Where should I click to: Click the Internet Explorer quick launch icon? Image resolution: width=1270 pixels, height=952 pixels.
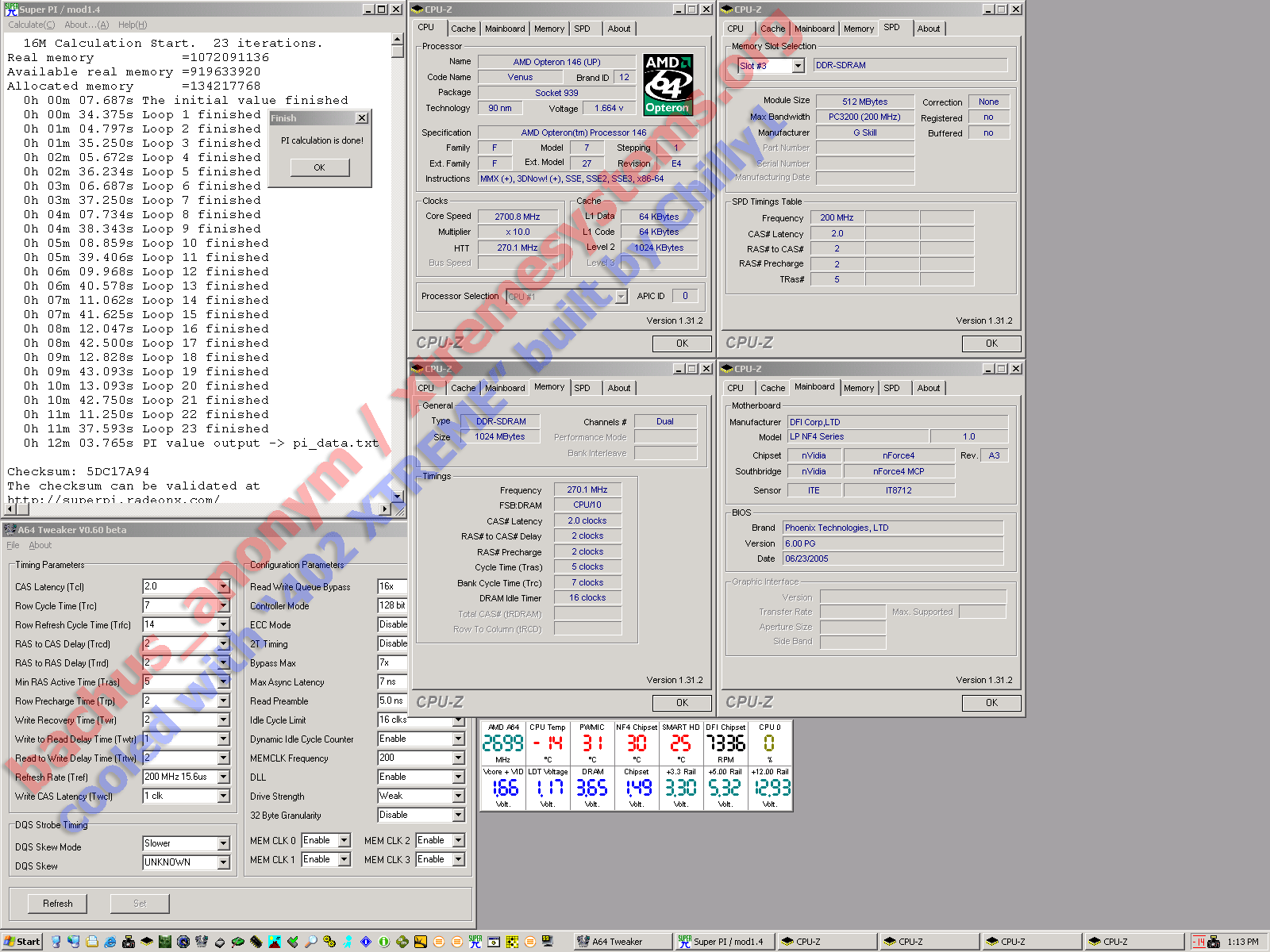tap(110, 942)
